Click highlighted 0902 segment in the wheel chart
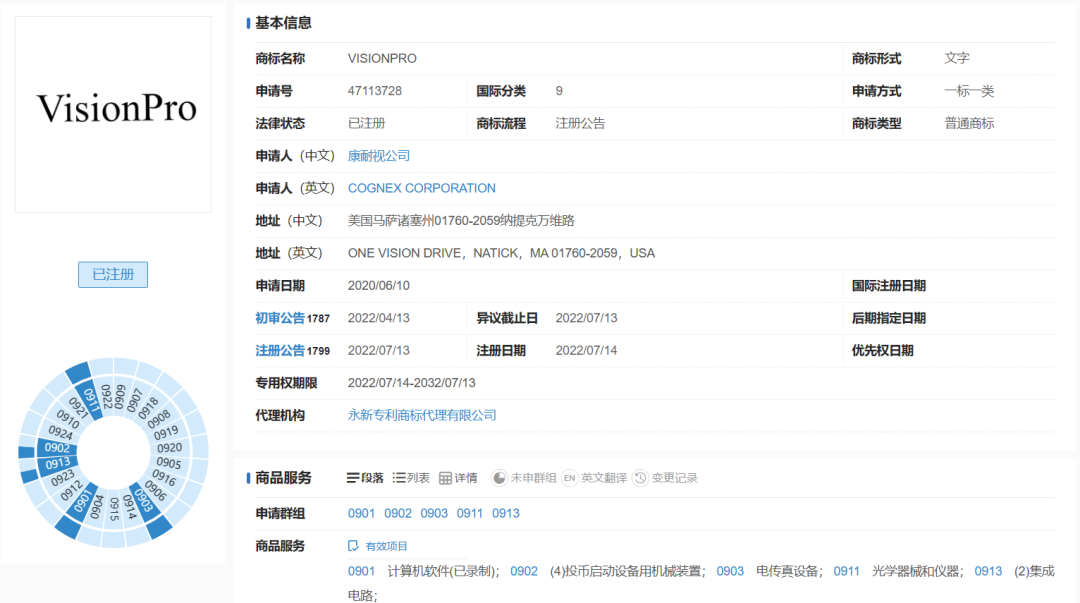Viewport: 1080px width, 603px height. click(56, 448)
